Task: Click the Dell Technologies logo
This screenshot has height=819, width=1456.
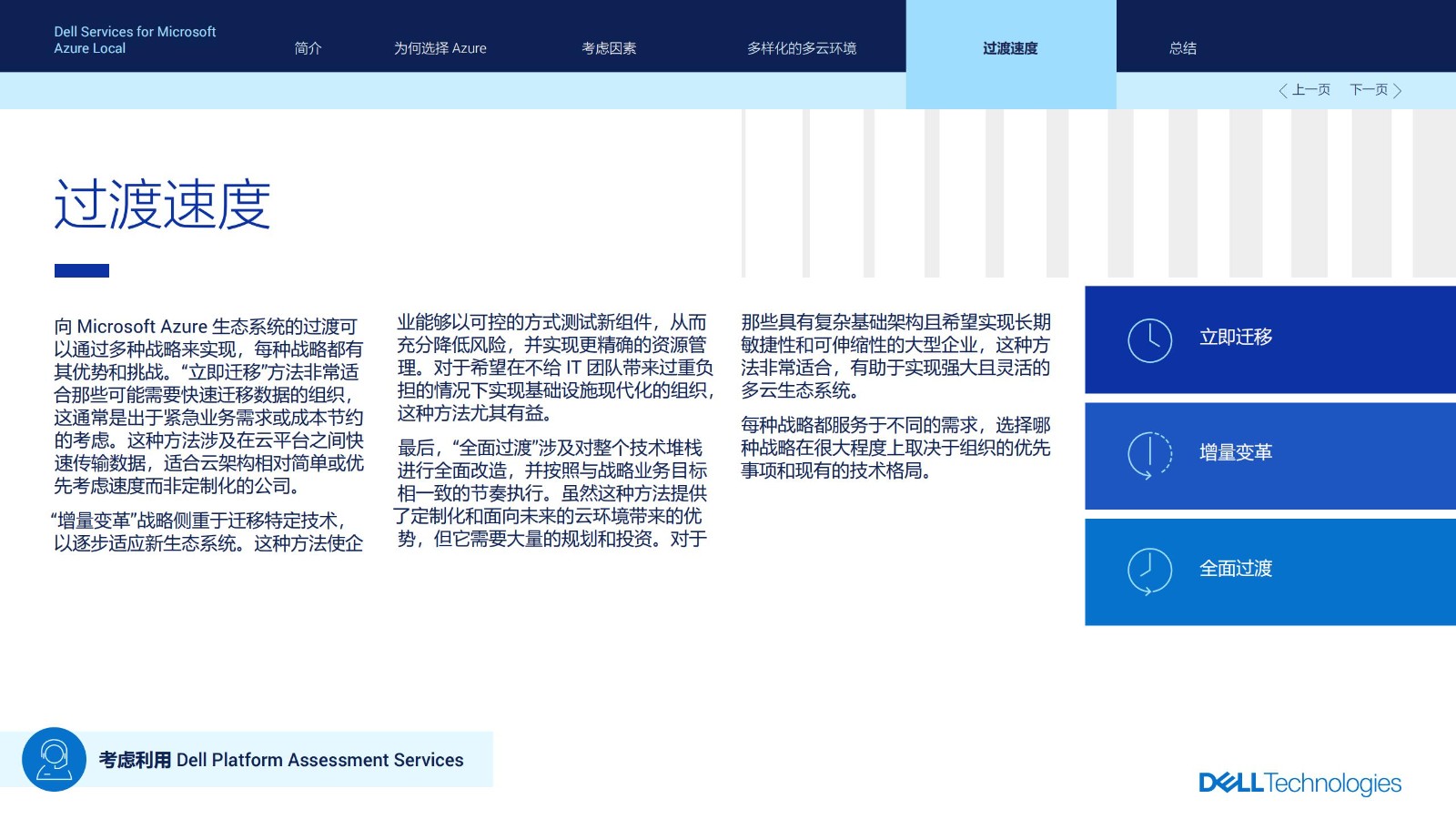Action: (x=1299, y=783)
